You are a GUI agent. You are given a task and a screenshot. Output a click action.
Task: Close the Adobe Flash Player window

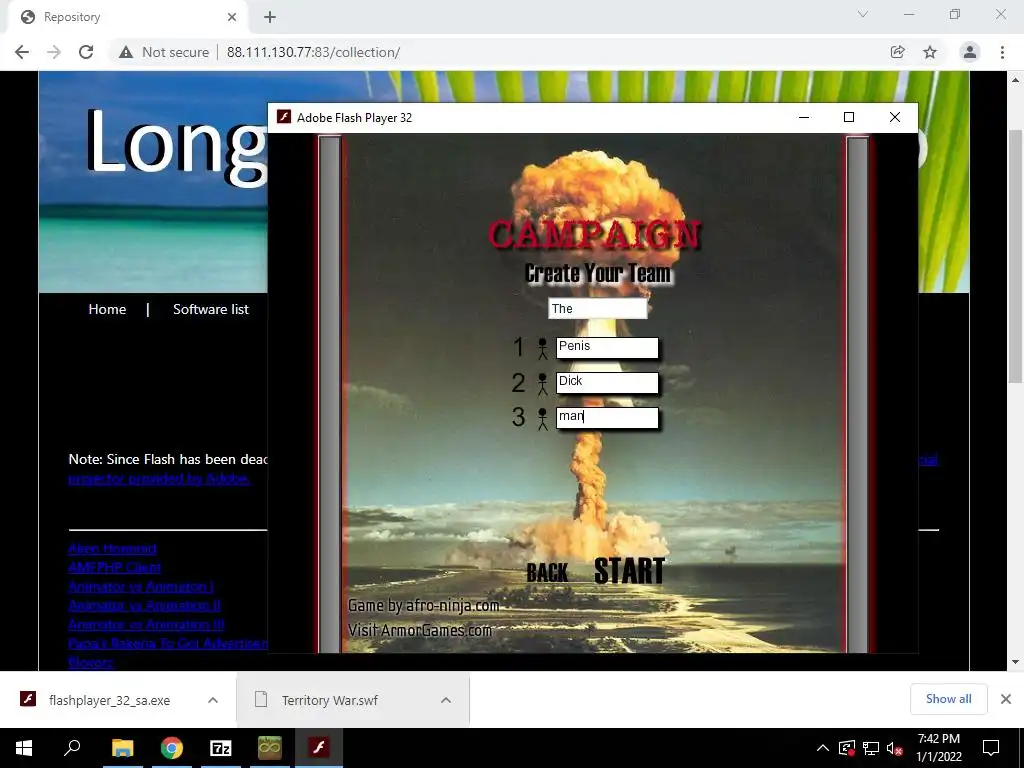pyautogui.click(x=895, y=118)
